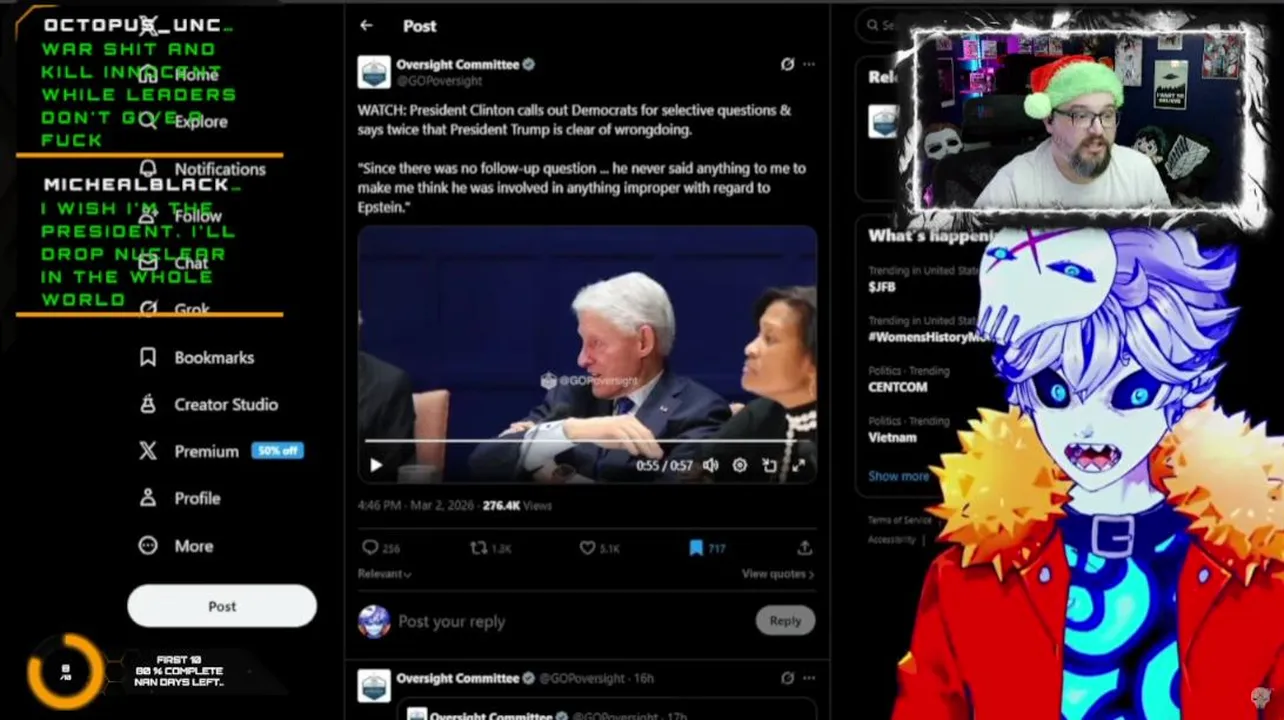This screenshot has width=1284, height=720.
Task: Click the Grok icon on the reply post
Action: point(787,678)
